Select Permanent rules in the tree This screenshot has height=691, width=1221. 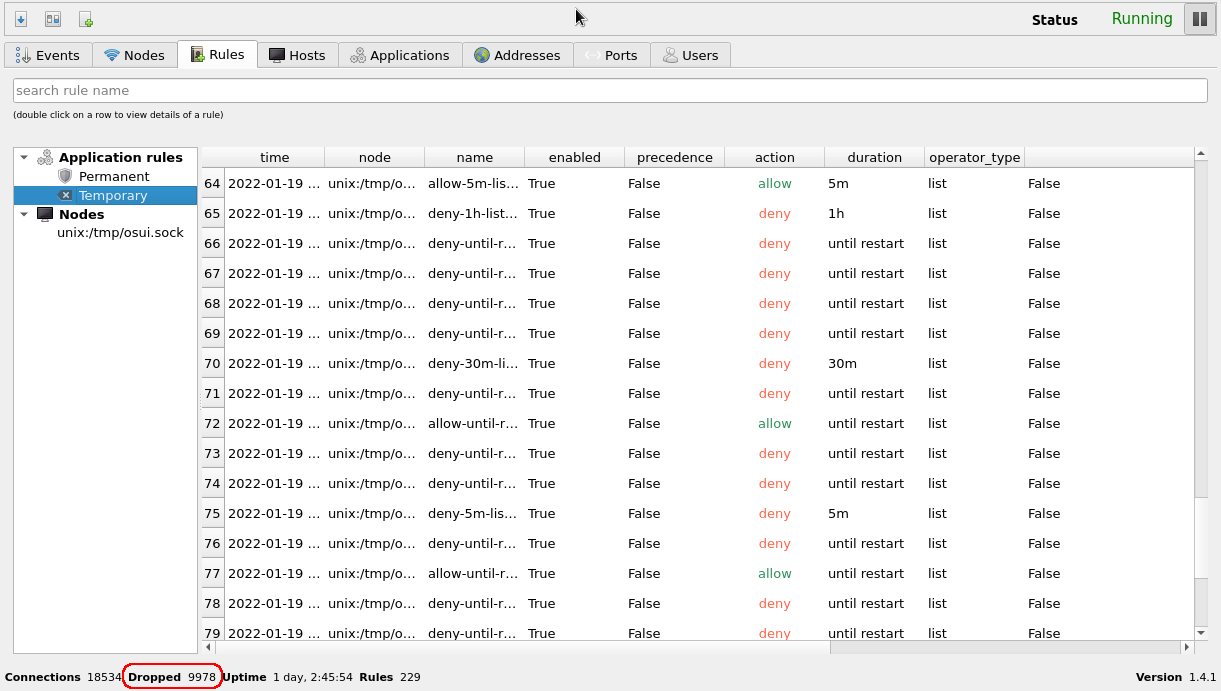(x=114, y=176)
